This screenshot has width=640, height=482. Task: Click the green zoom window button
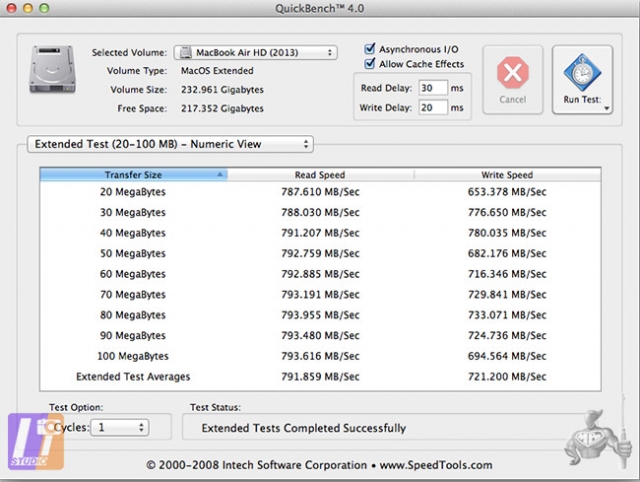pyautogui.click(x=44, y=8)
